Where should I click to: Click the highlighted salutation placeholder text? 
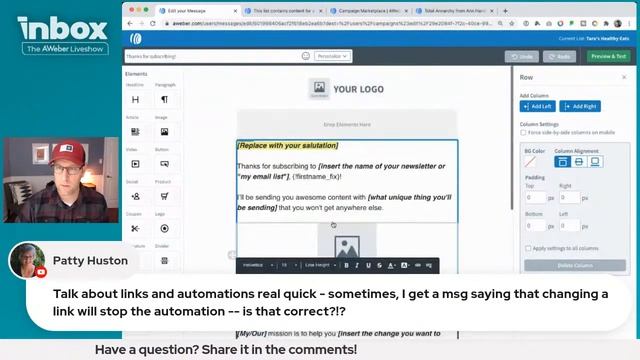[x=288, y=145]
